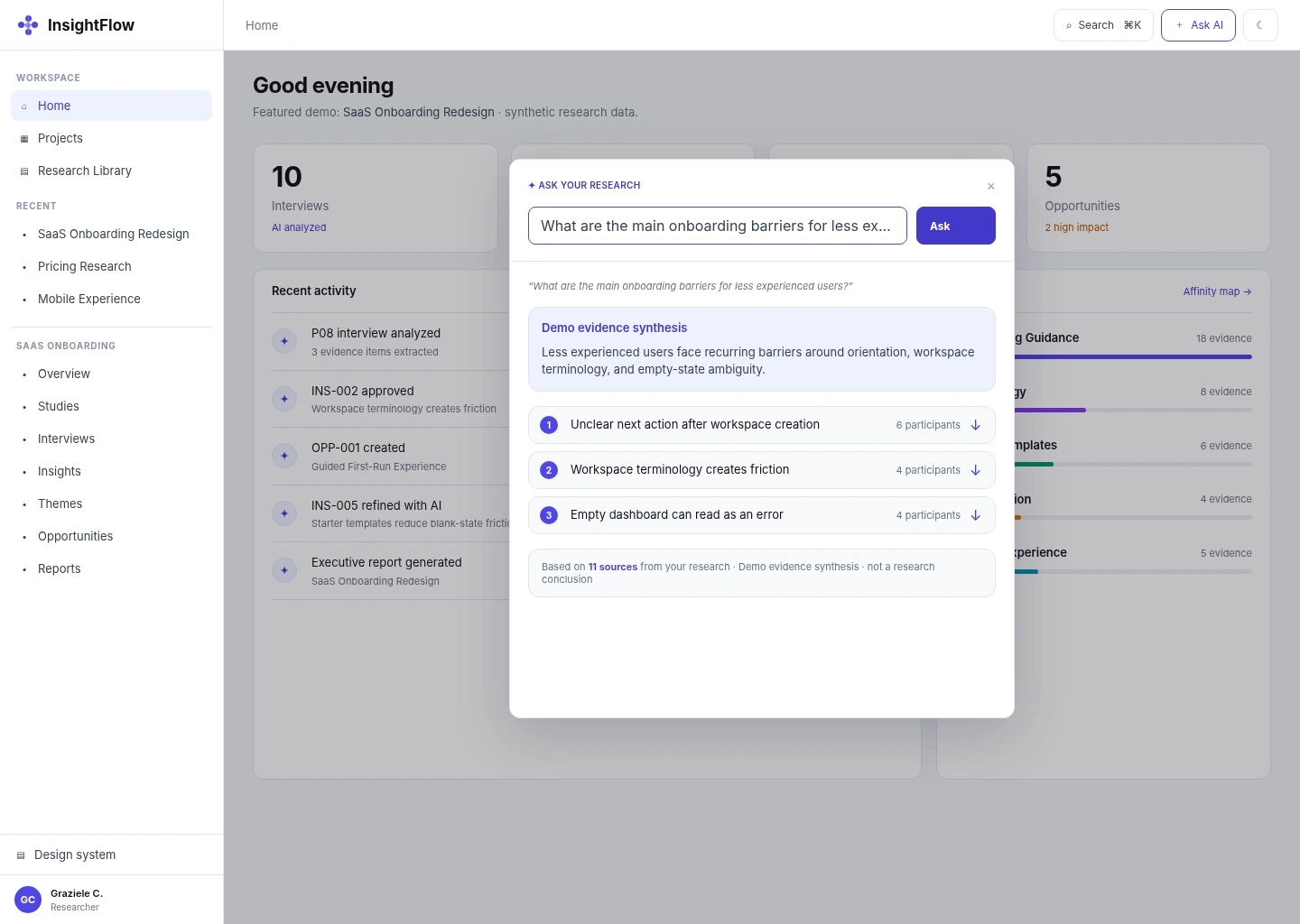This screenshot has width=1300, height=924.
Task: Click the sparkle icon beside INS-002 approved
Action: [x=284, y=399]
